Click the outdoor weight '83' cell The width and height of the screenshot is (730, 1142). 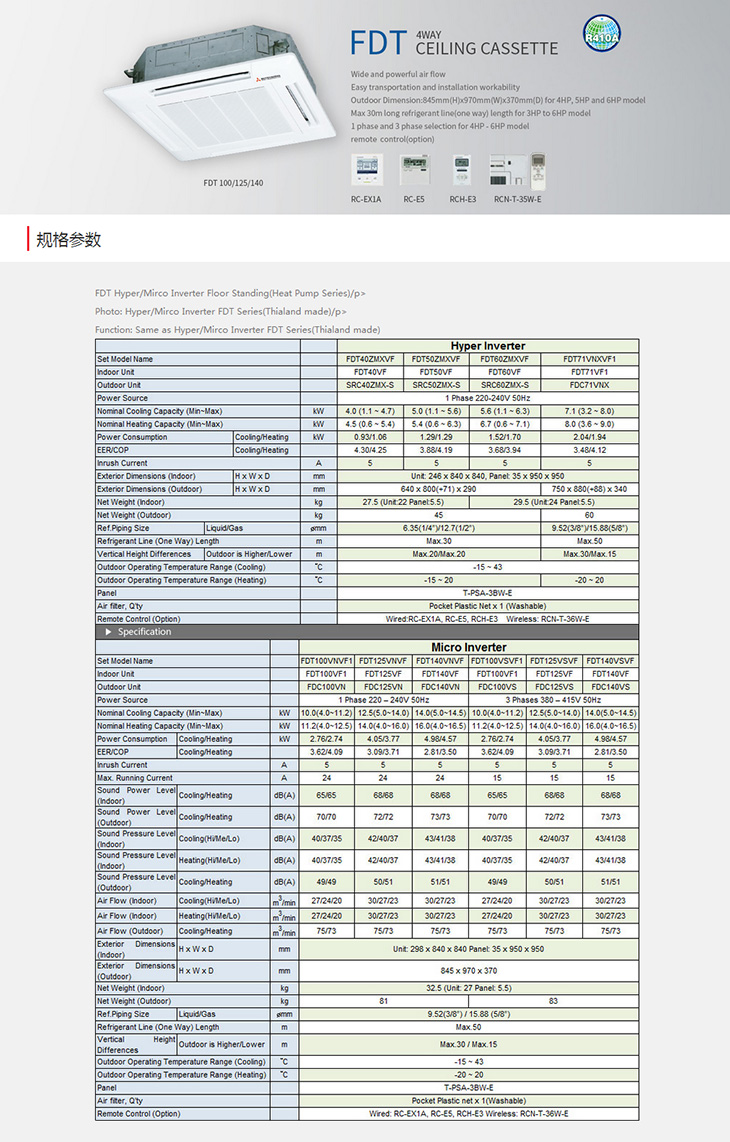554,1001
